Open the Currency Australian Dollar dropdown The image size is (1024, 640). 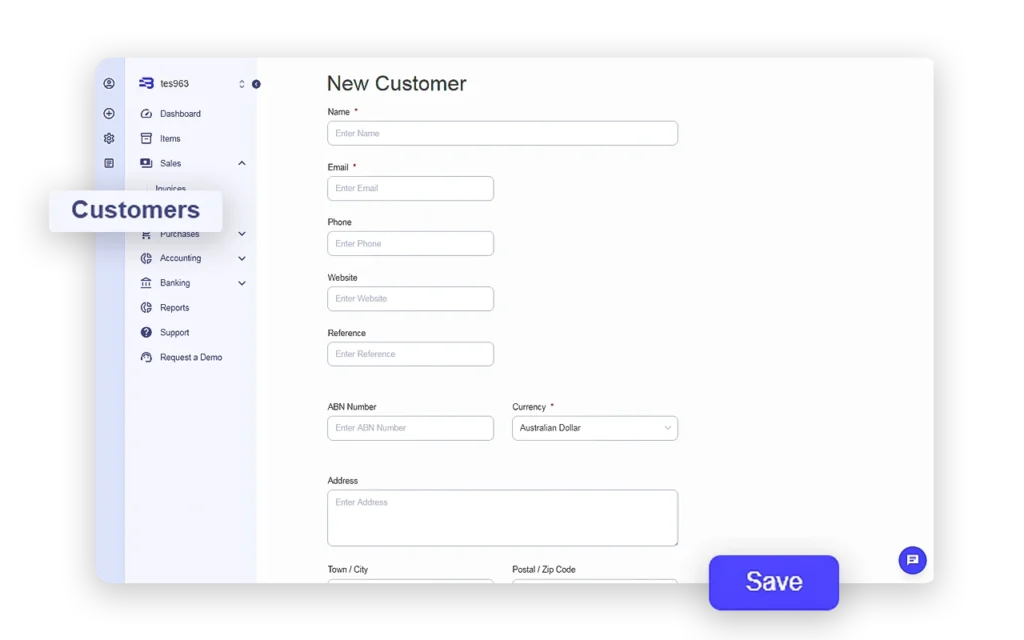pyautogui.click(x=595, y=428)
